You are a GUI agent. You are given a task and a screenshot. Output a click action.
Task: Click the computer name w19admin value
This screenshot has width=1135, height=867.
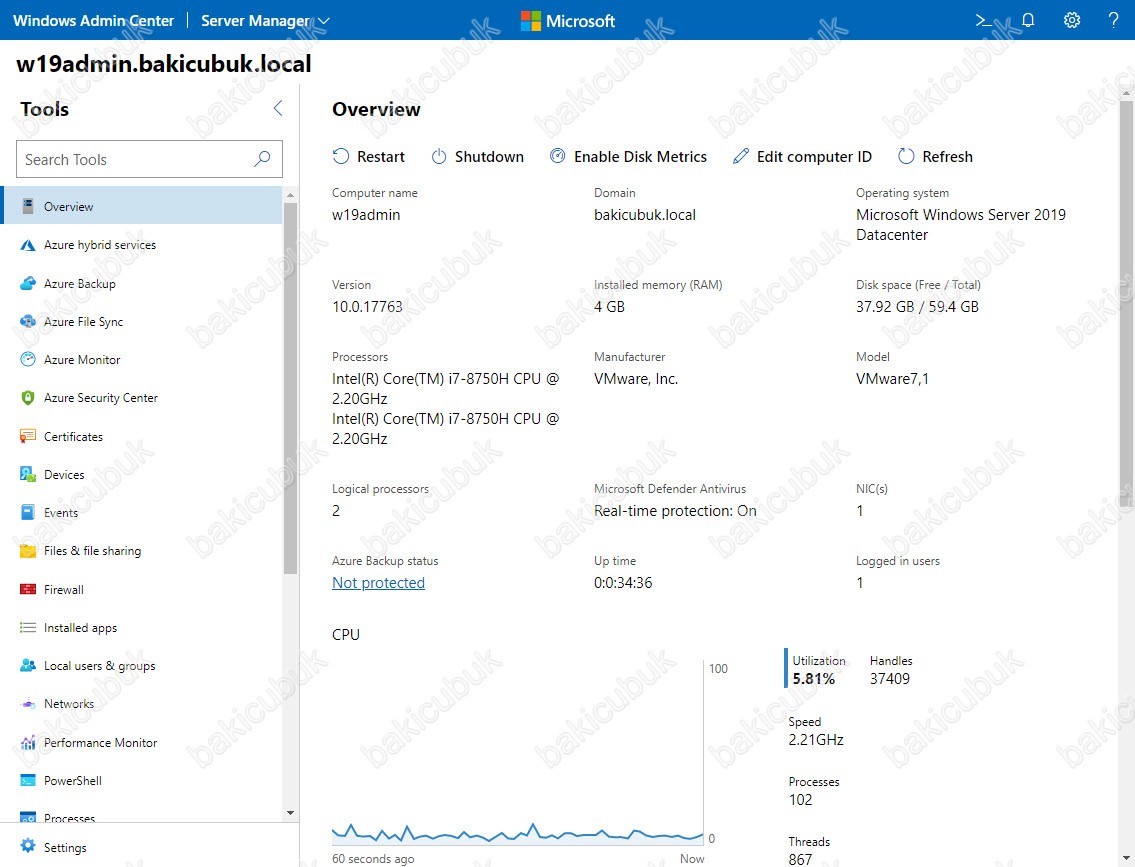coord(366,215)
